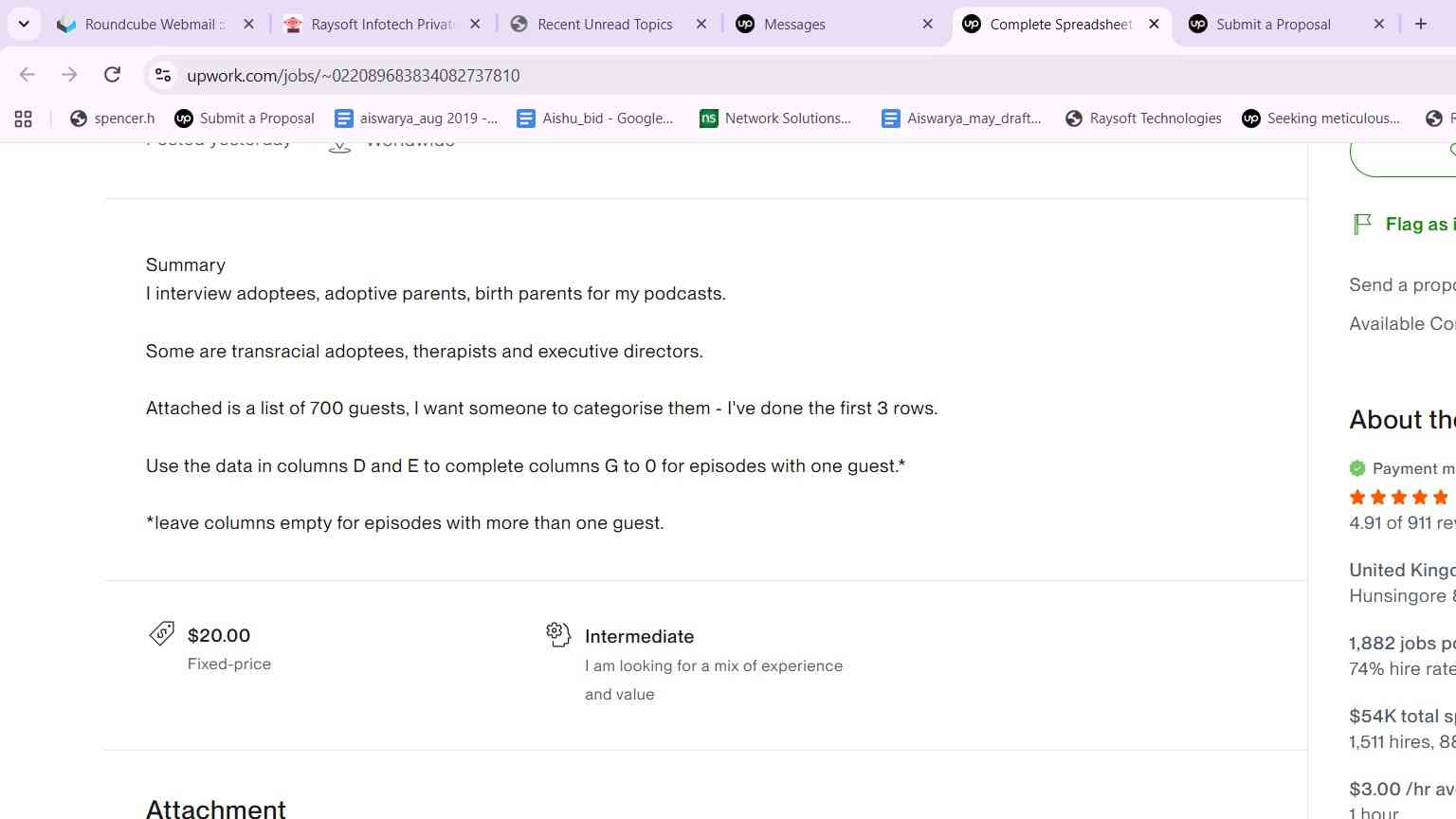Close the Recent Unread Topics tab

point(701,24)
